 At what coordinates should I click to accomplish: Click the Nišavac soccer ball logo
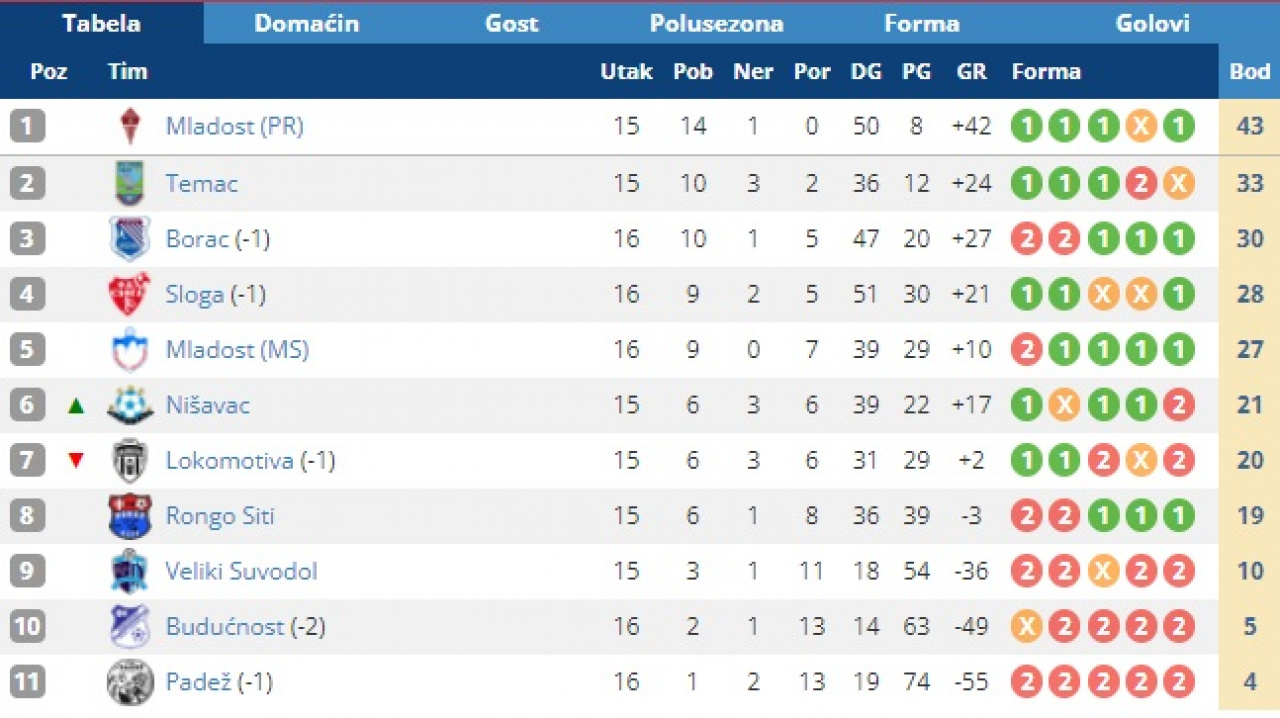(x=130, y=405)
